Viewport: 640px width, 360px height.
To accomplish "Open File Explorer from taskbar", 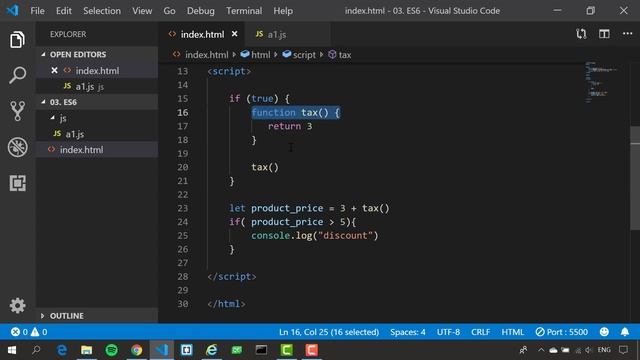I will pyautogui.click(x=87, y=350).
